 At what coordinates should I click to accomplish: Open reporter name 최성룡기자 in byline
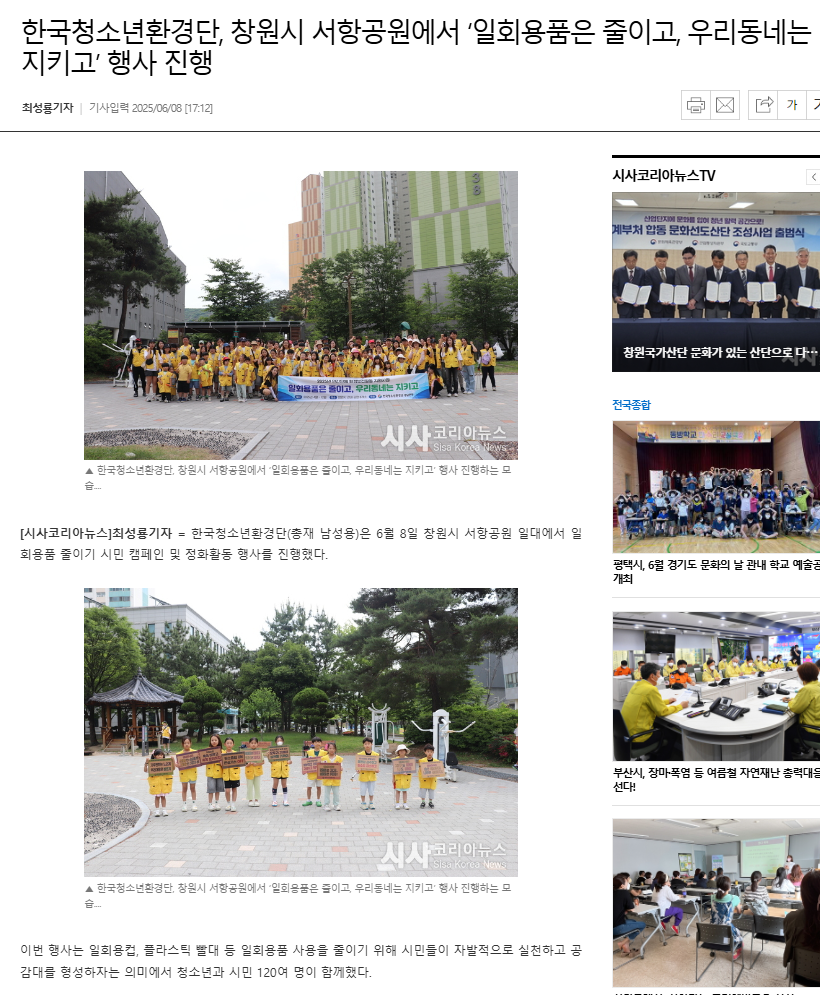click(x=47, y=108)
